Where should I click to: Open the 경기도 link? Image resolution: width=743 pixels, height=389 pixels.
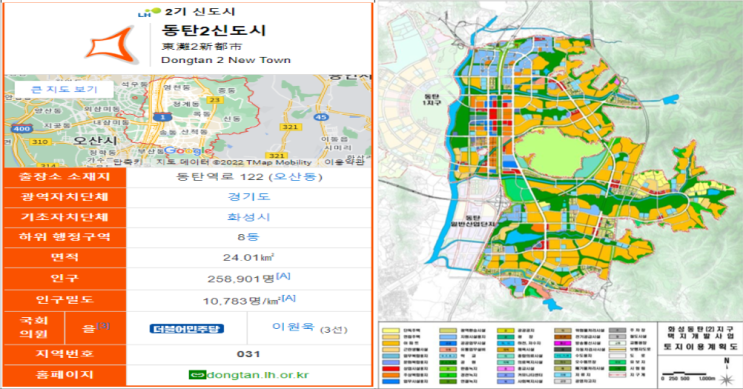point(249,197)
